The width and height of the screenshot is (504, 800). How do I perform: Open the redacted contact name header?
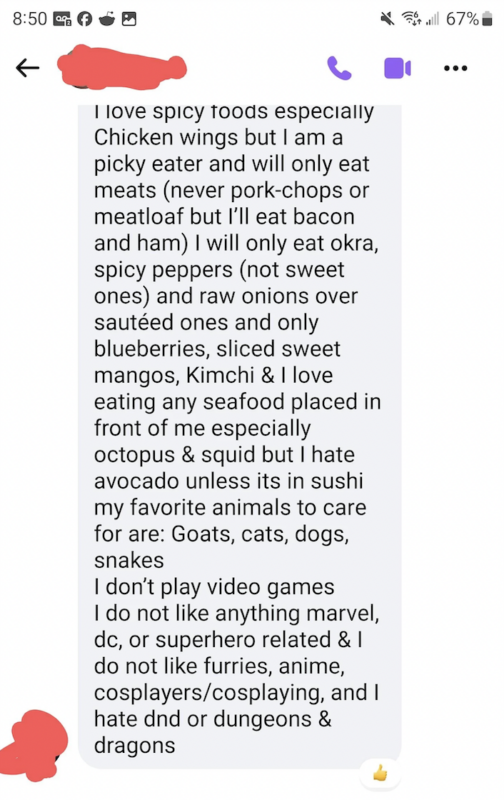(x=121, y=67)
